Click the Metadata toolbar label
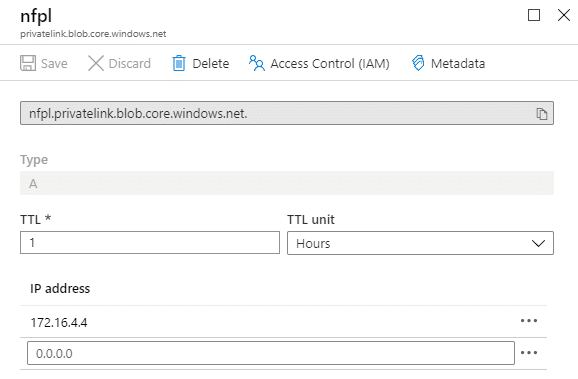The width and height of the screenshot is (578, 379). [458, 63]
